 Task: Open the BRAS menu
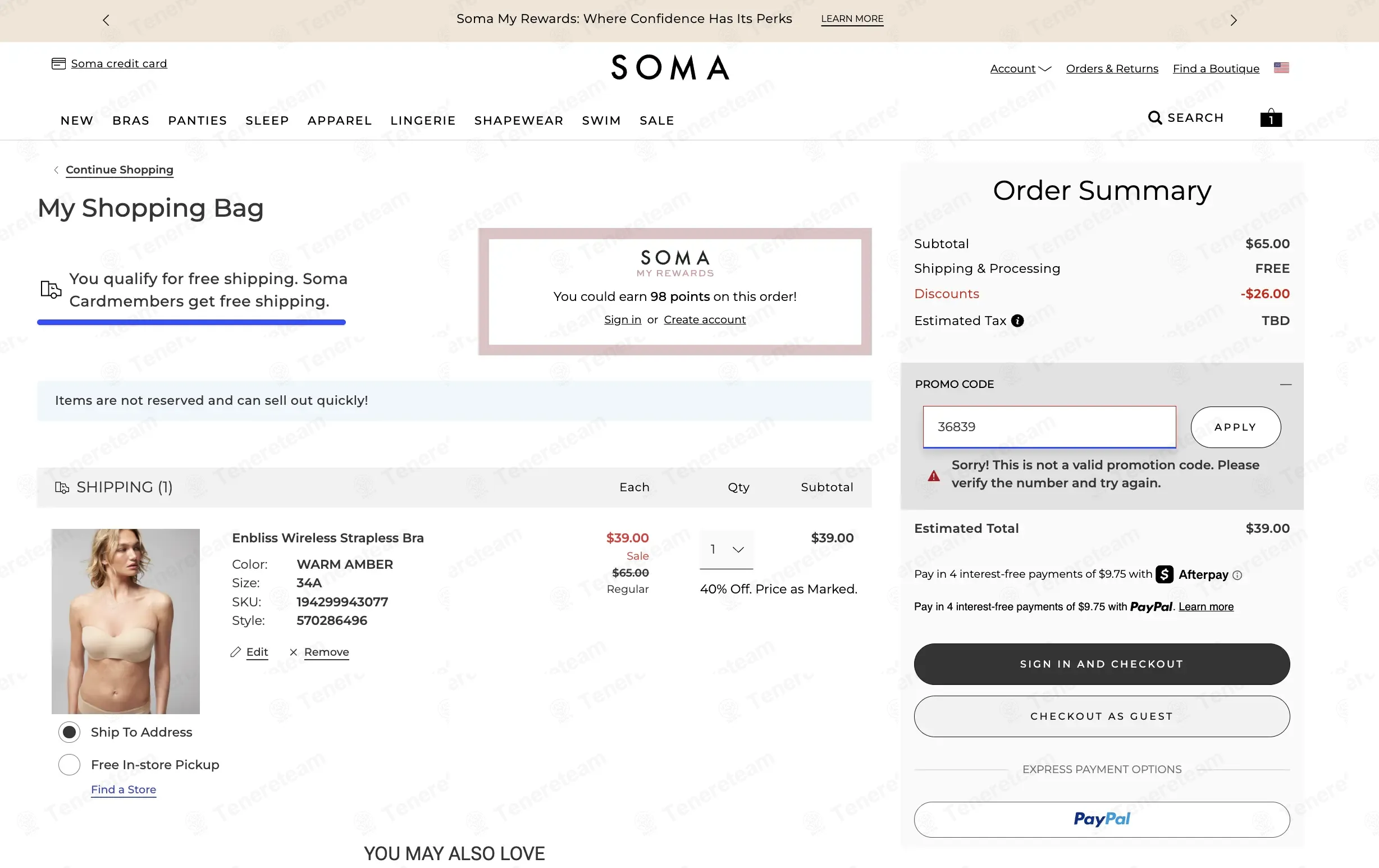pos(131,120)
